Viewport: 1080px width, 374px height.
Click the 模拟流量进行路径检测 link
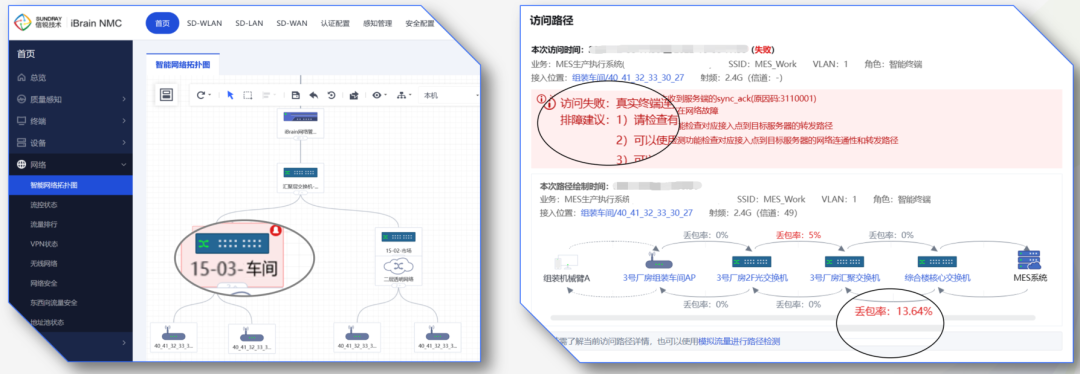(x=739, y=341)
